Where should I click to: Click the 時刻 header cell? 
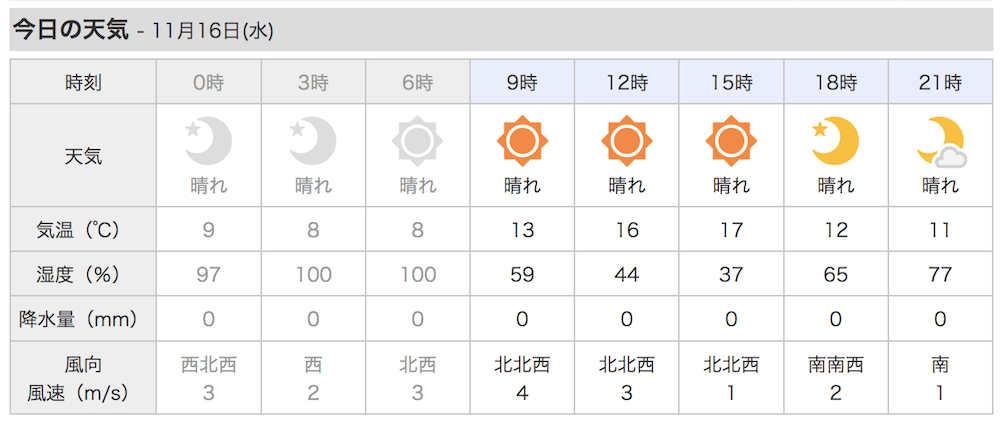point(83,82)
